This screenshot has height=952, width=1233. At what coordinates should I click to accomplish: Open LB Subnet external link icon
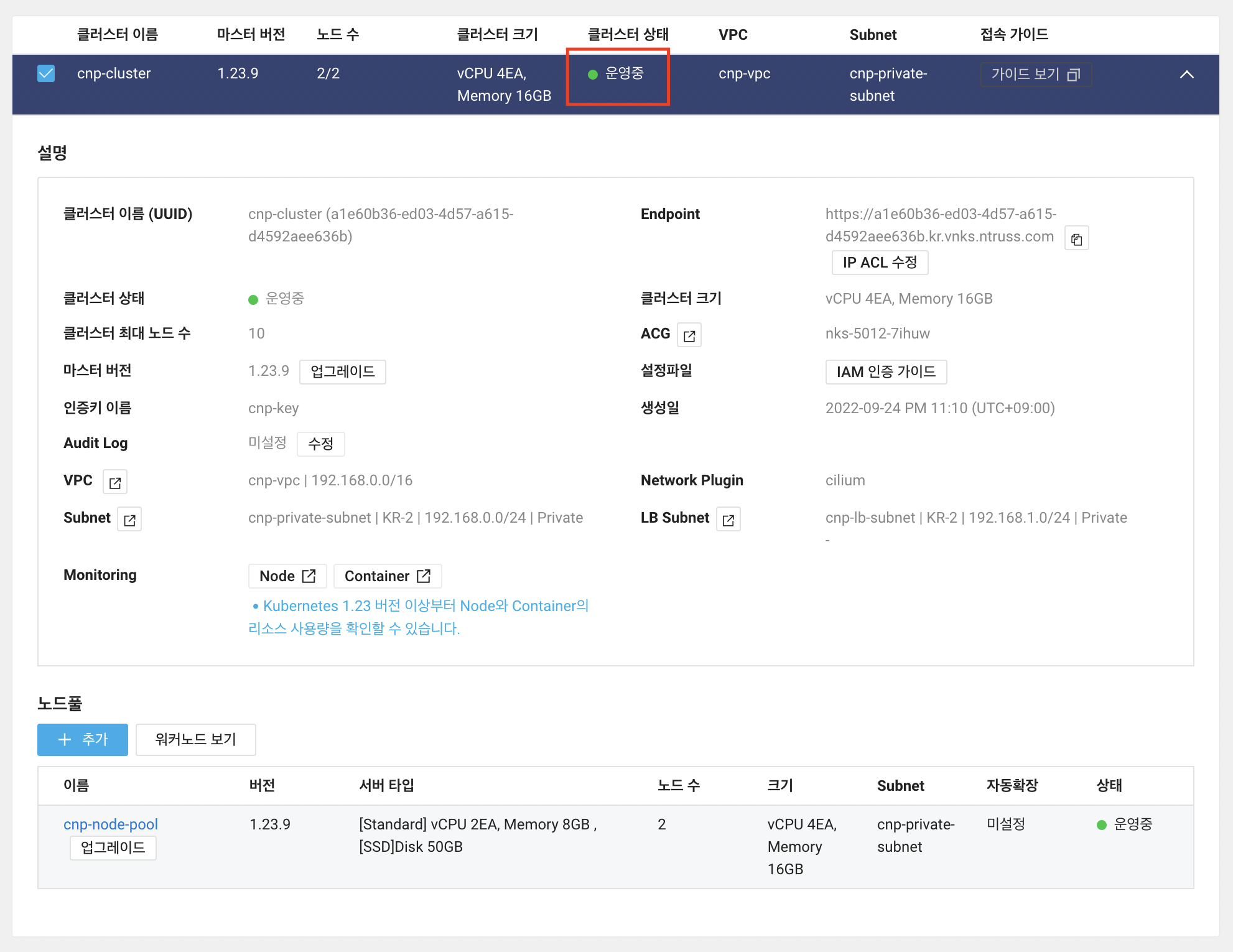tap(728, 520)
